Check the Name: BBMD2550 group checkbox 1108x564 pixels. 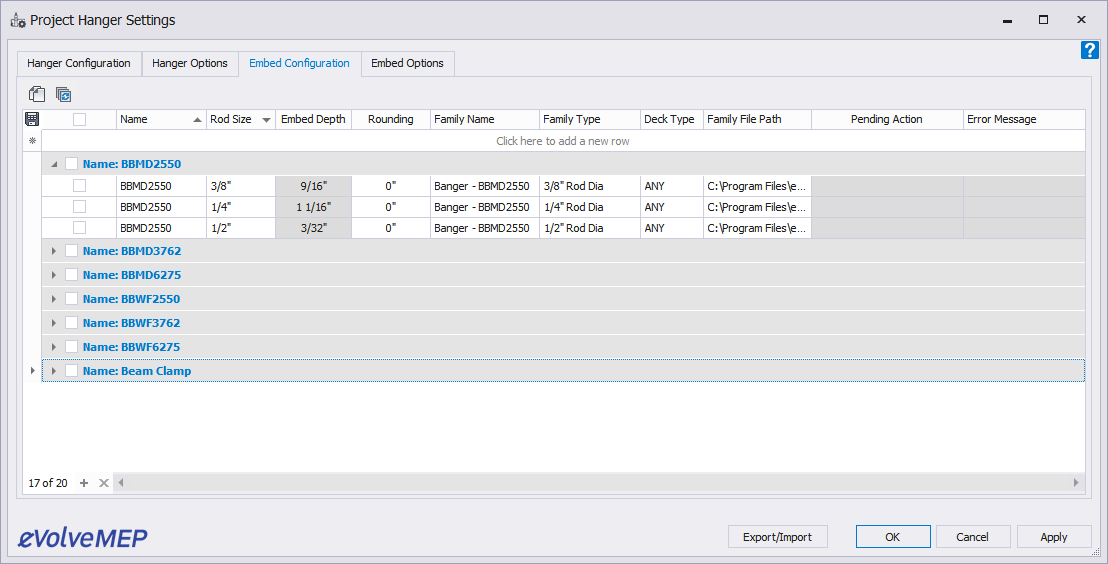point(71,164)
